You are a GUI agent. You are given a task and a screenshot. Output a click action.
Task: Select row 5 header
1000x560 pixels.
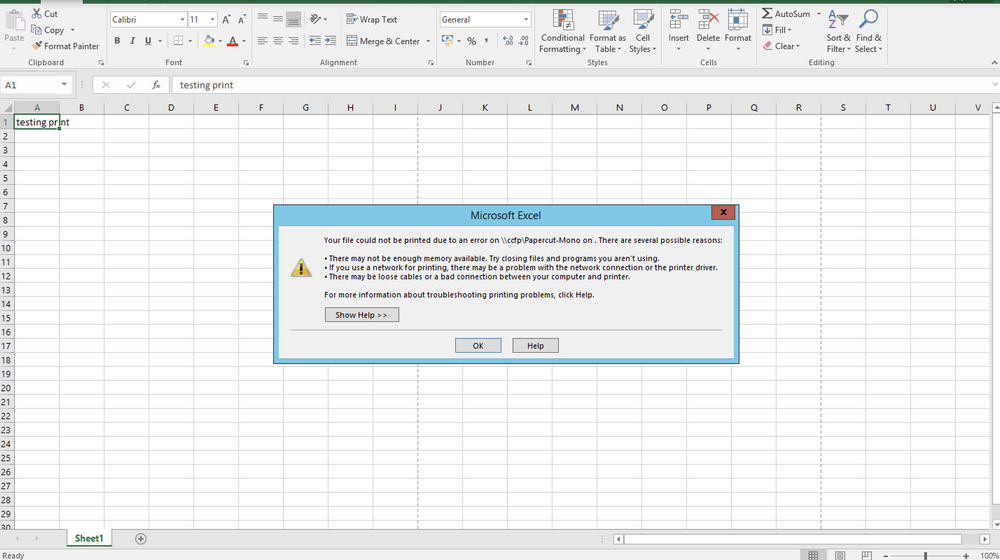point(6,178)
